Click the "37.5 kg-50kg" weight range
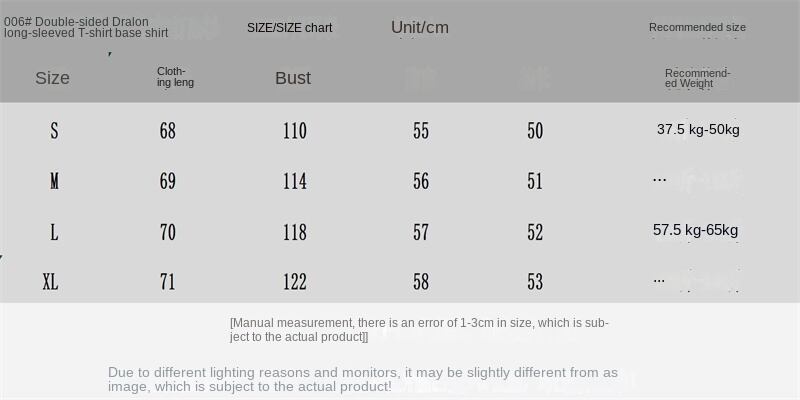This screenshot has width=800, height=400. [698, 130]
